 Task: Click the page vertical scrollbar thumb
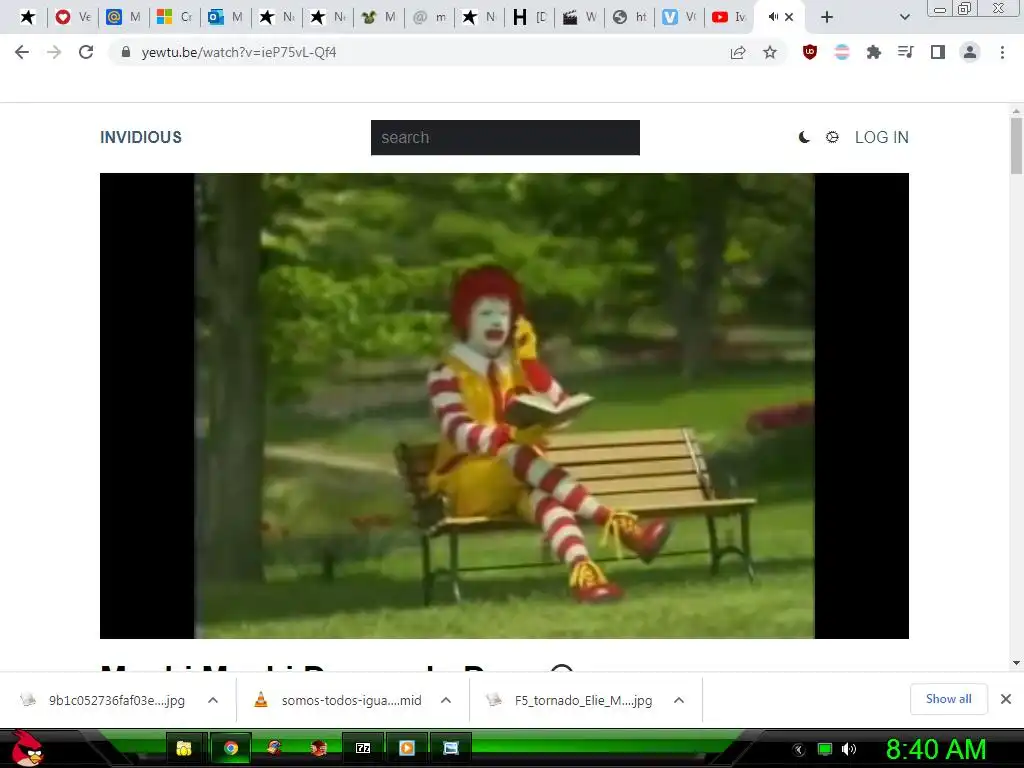pyautogui.click(x=1016, y=145)
